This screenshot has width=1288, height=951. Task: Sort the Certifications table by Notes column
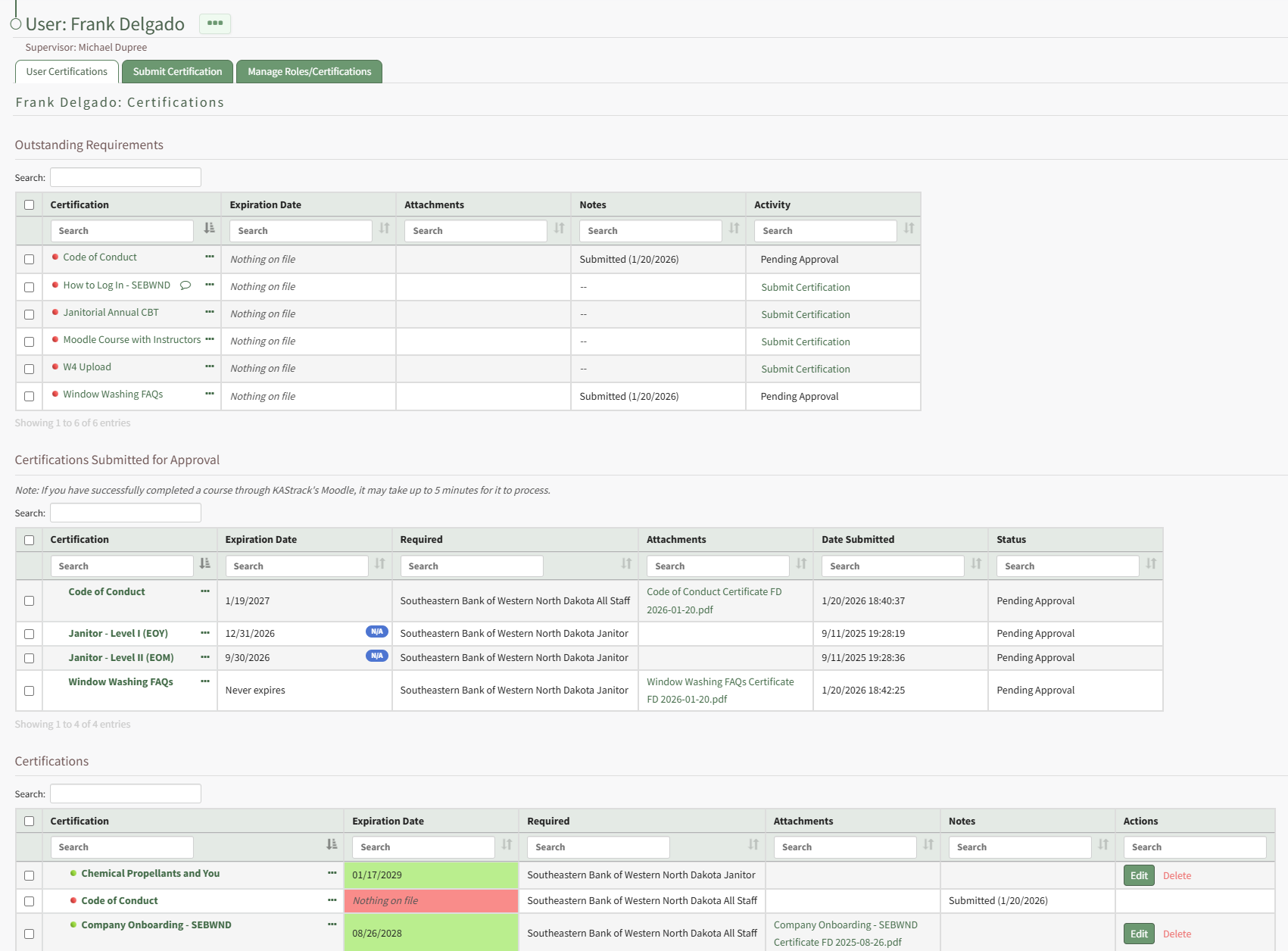1102,845
